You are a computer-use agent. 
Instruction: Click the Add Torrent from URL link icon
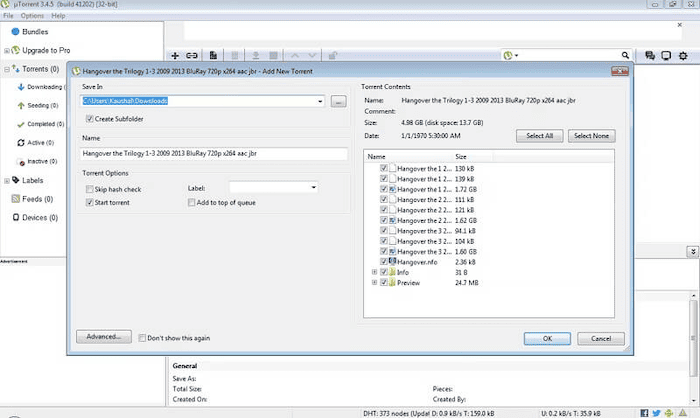click(x=193, y=56)
